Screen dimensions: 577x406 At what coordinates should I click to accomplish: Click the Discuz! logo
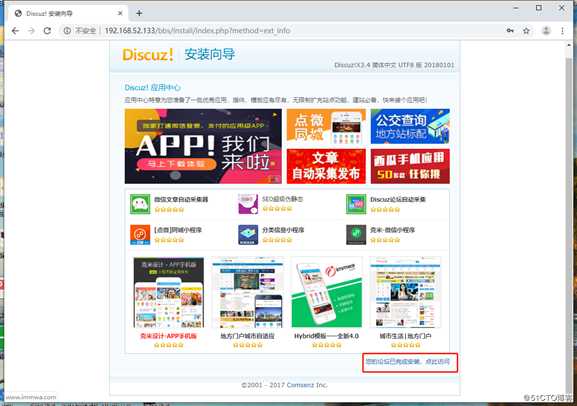[148, 55]
